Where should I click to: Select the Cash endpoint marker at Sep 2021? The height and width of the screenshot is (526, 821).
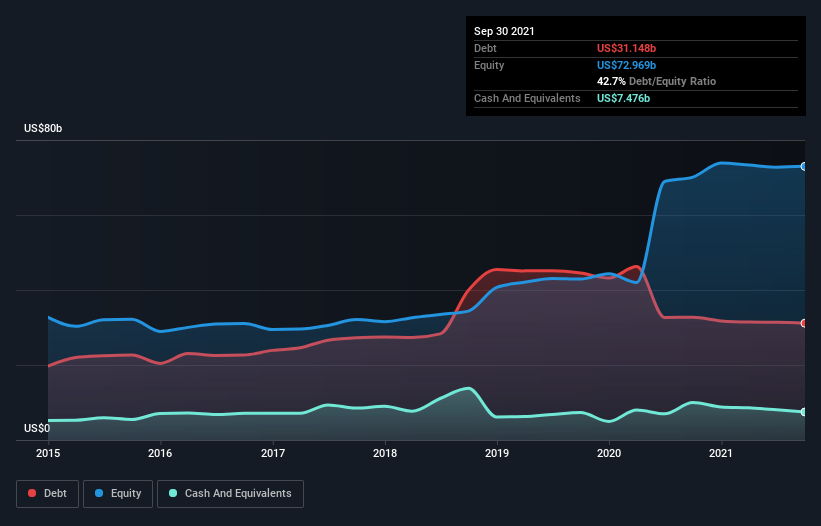click(x=804, y=412)
